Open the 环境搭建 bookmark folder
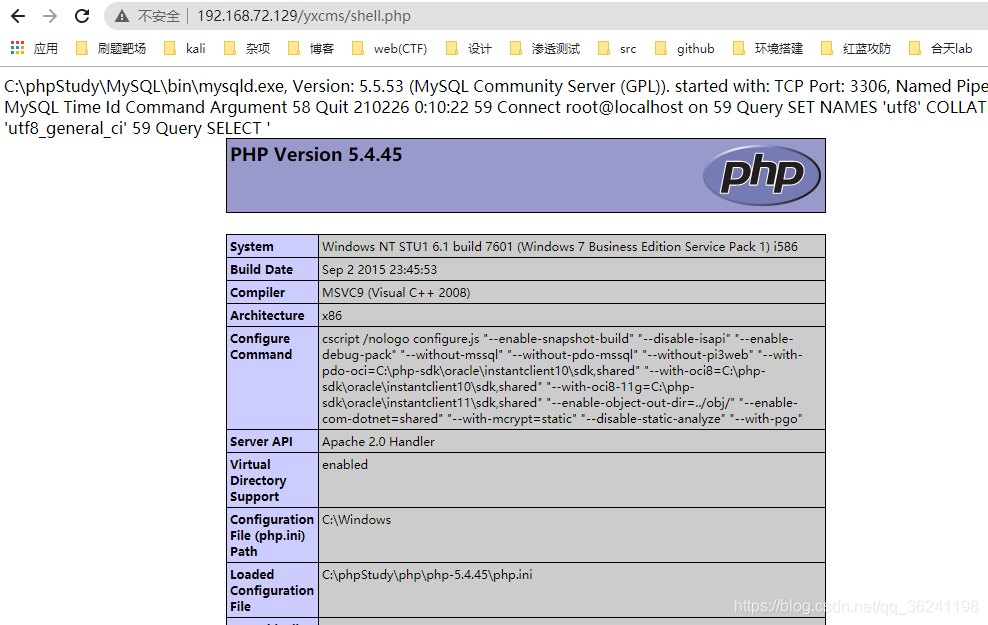This screenshot has height=625, width=988. pos(768,49)
